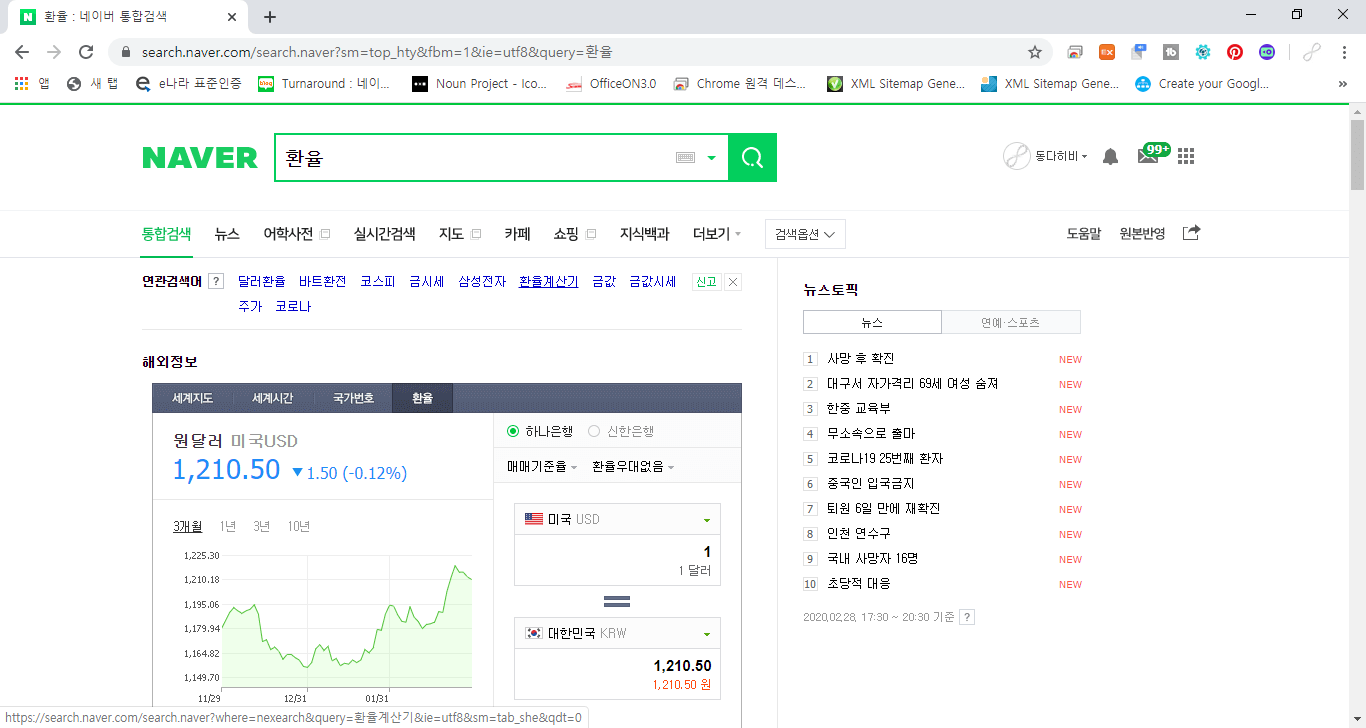Open the OfficeON3.0 bookmark
This screenshot has width=1366, height=728.
611,84
